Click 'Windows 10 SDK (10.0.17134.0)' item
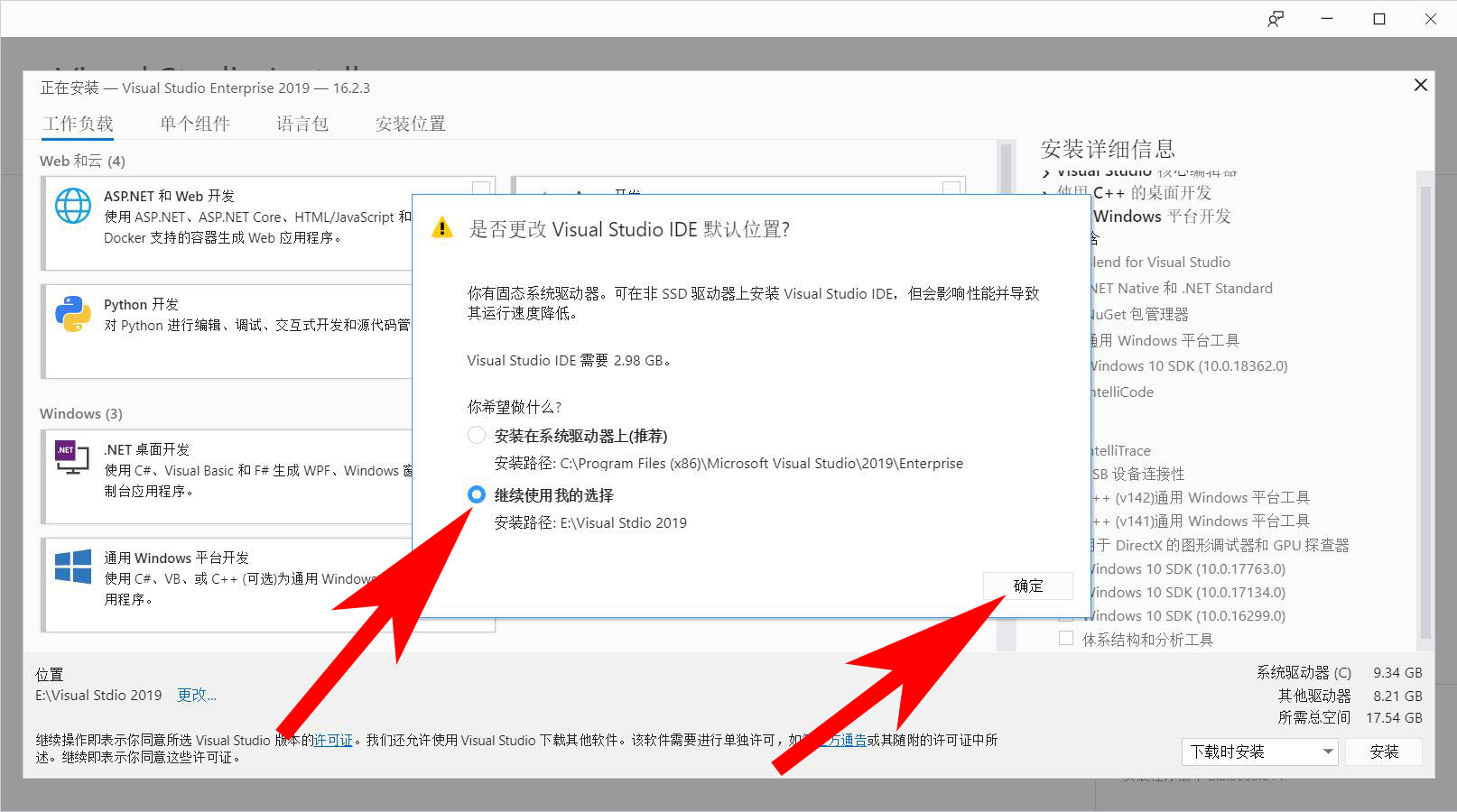The image size is (1457, 812). pos(1188,592)
